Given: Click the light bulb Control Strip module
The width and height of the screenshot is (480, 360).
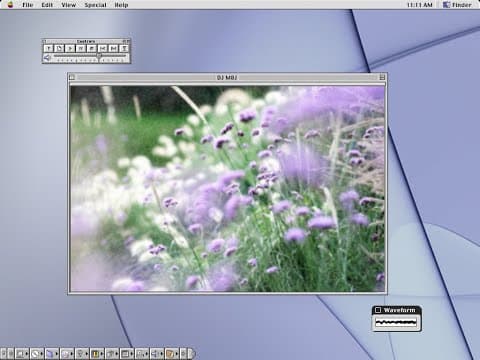Looking at the screenshot, I should (80, 353).
